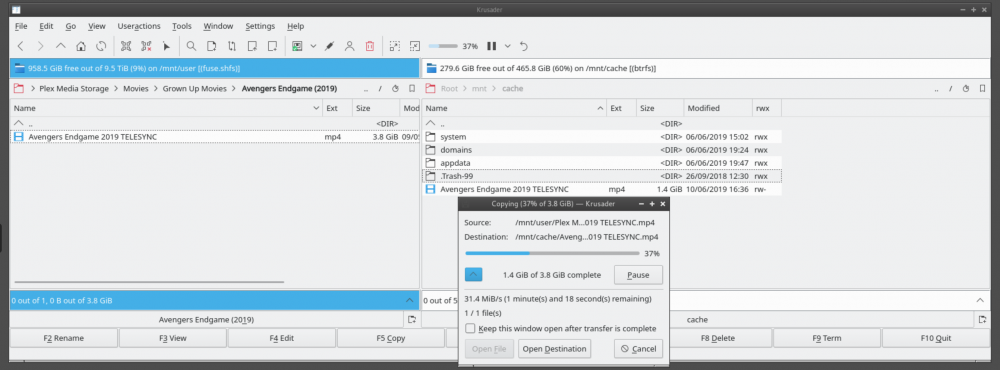Click the left panel root slash button
Viewport: 1000px width, 370px height.
[x=379, y=89]
